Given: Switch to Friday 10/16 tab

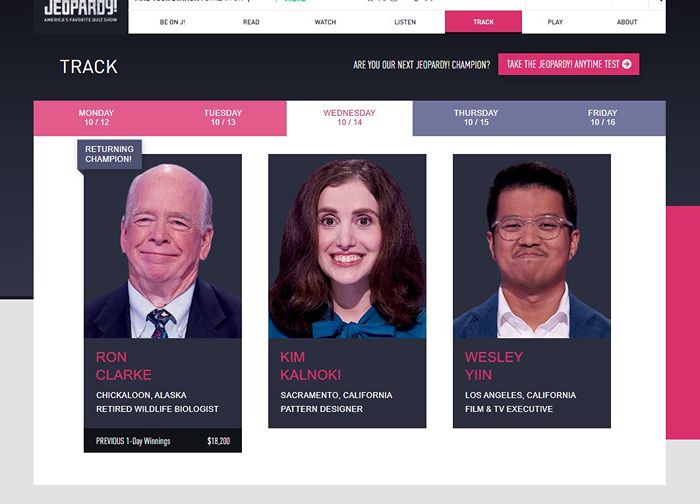Looking at the screenshot, I should [x=602, y=118].
